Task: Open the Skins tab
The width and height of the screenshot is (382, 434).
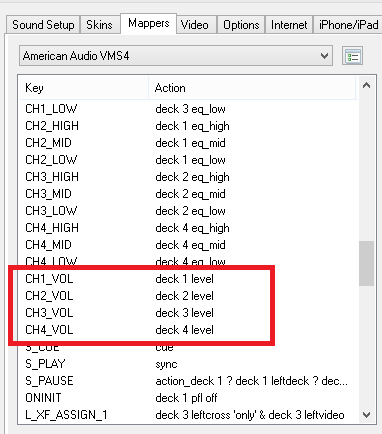Action: tap(99, 25)
